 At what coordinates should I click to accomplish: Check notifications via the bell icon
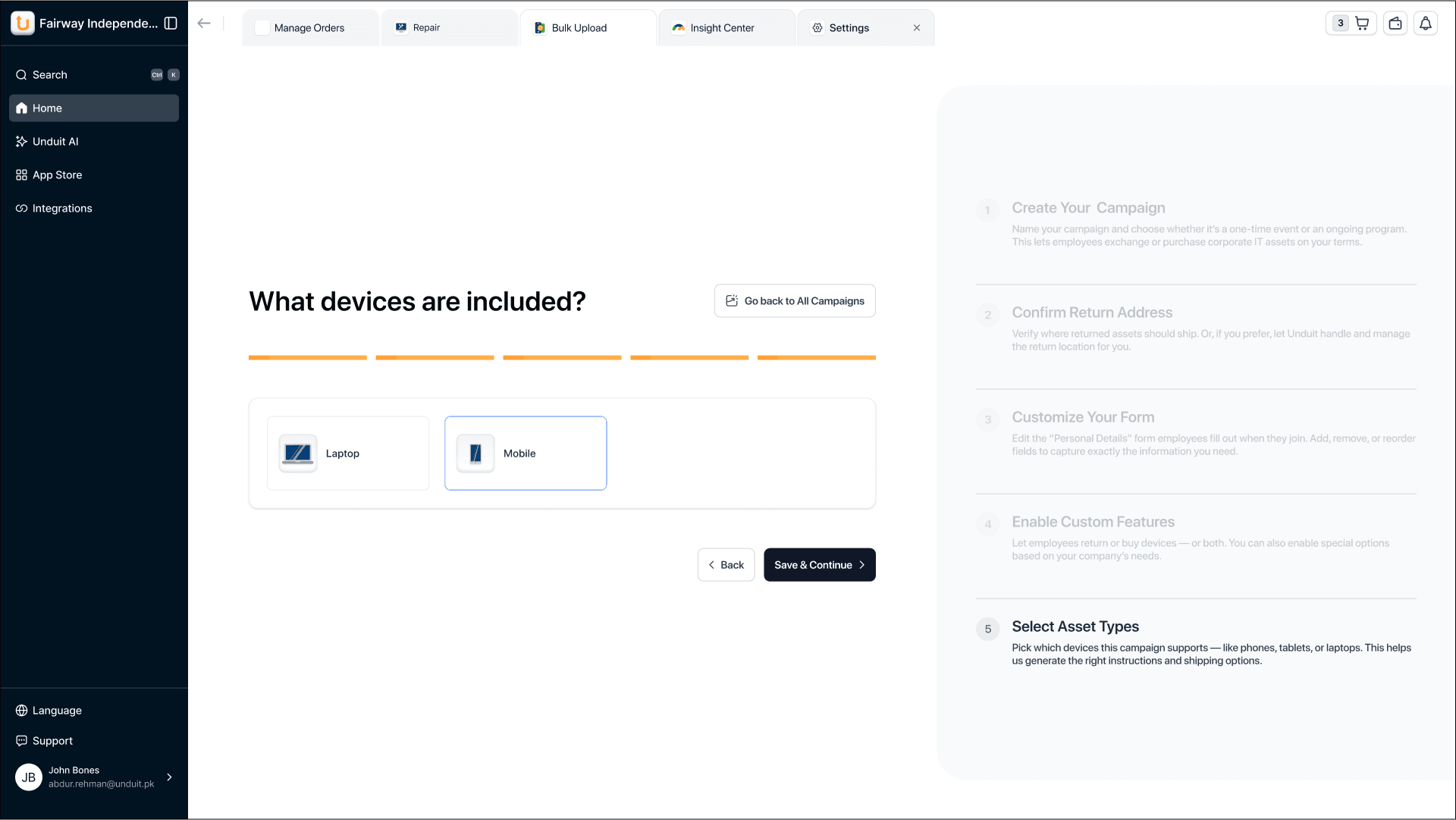[1426, 23]
